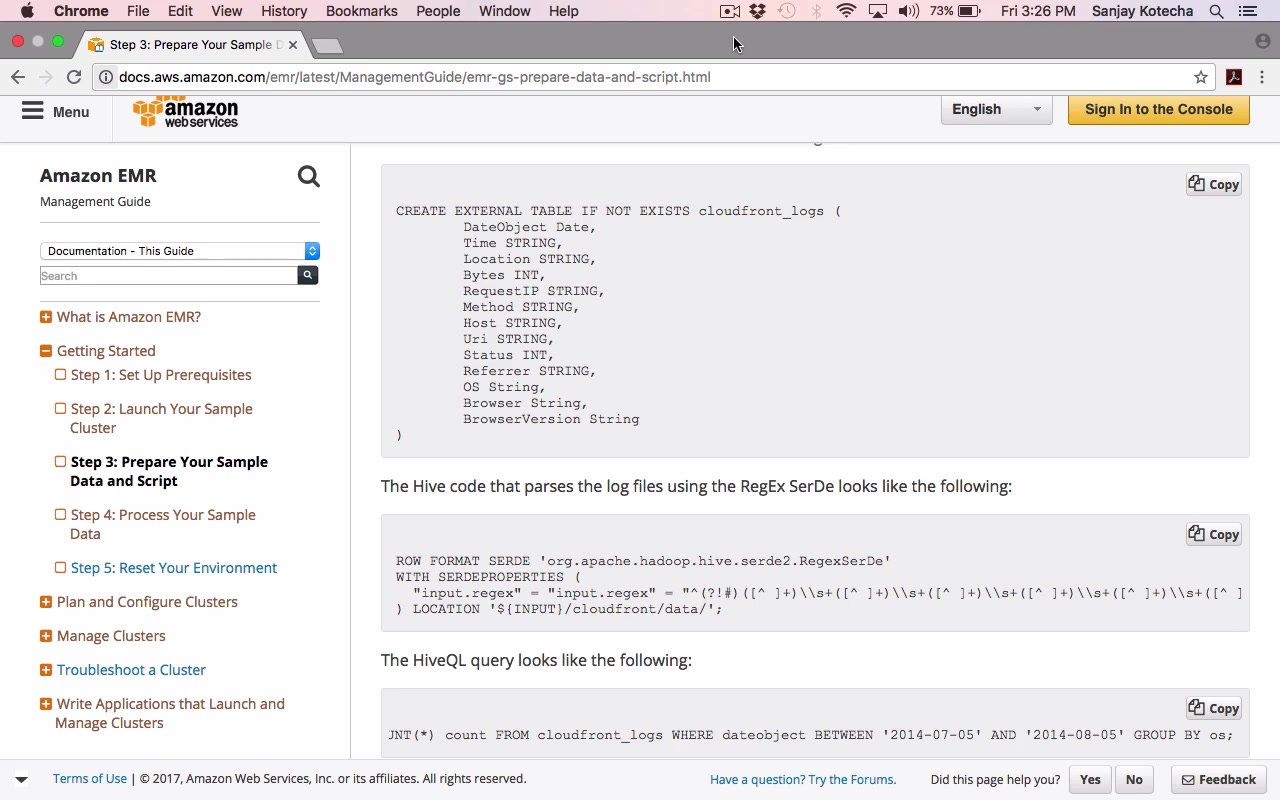Click the Time Machine icon

[787, 11]
